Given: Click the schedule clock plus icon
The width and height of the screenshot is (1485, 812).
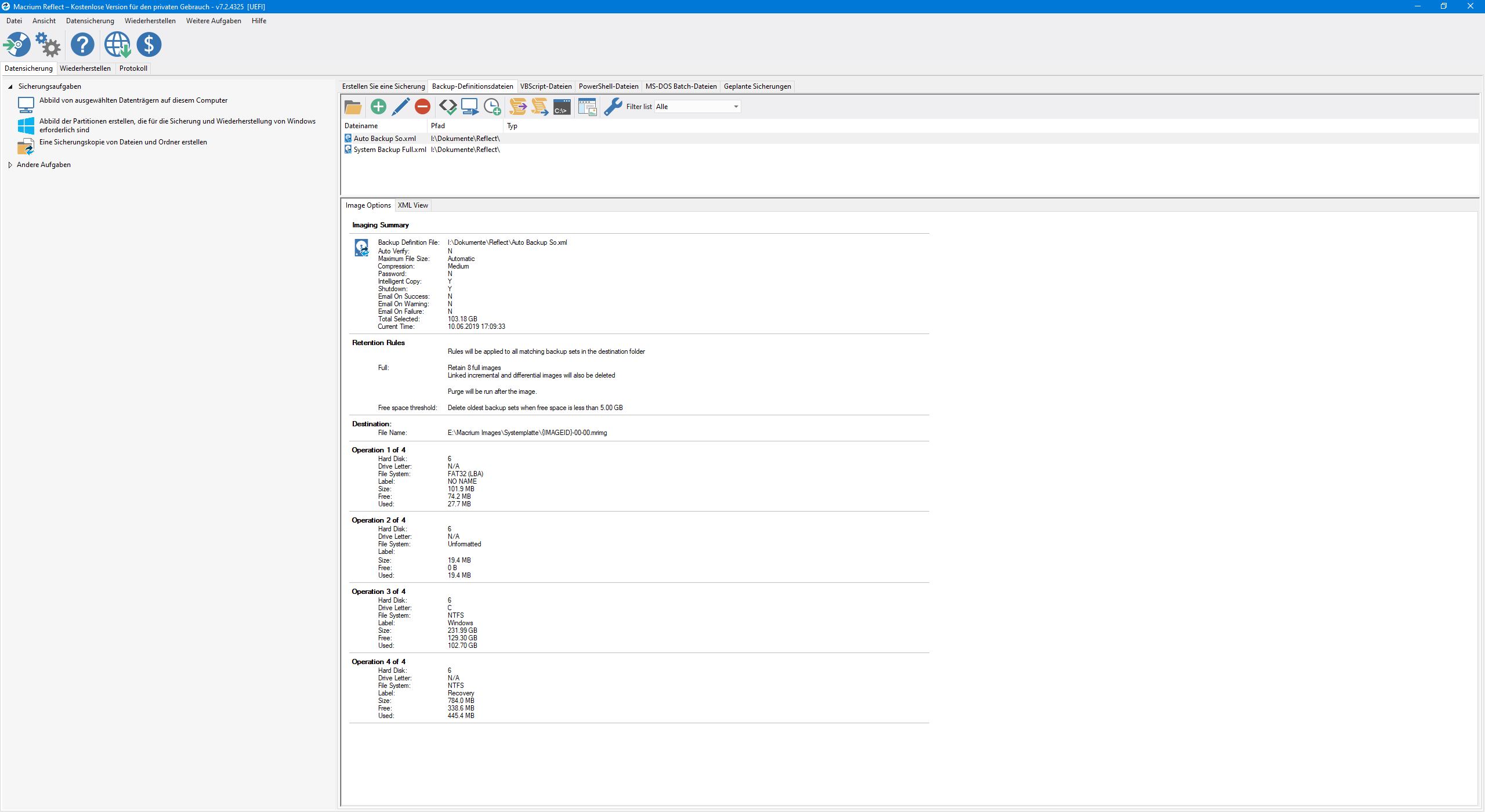Looking at the screenshot, I should coord(492,107).
